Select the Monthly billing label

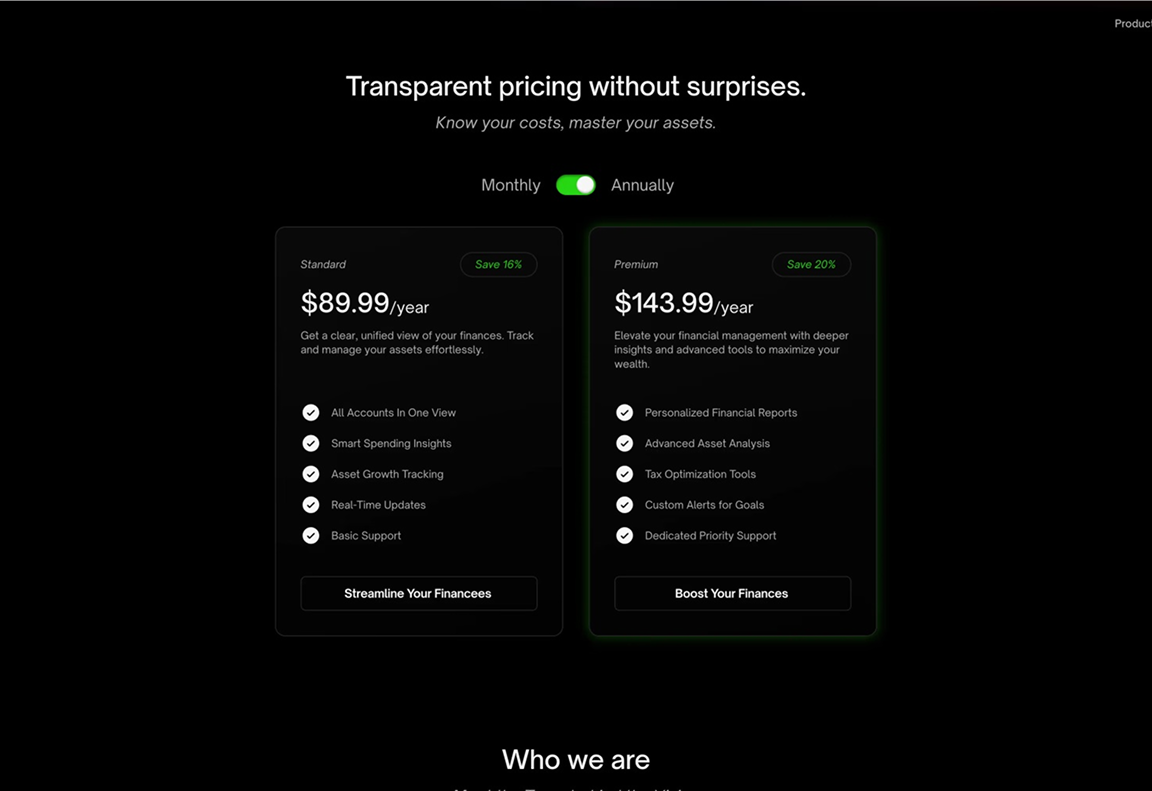click(x=510, y=185)
